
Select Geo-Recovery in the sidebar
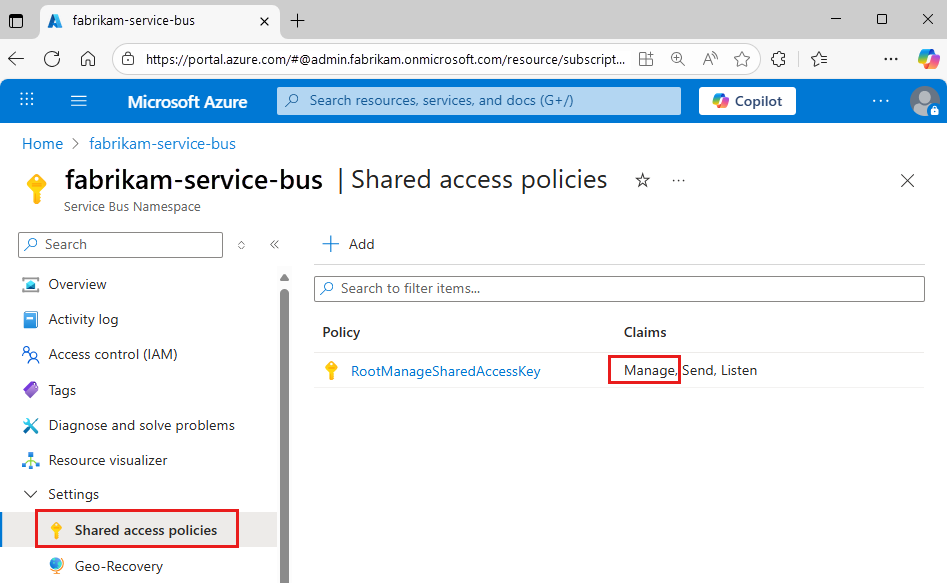click(x=118, y=566)
